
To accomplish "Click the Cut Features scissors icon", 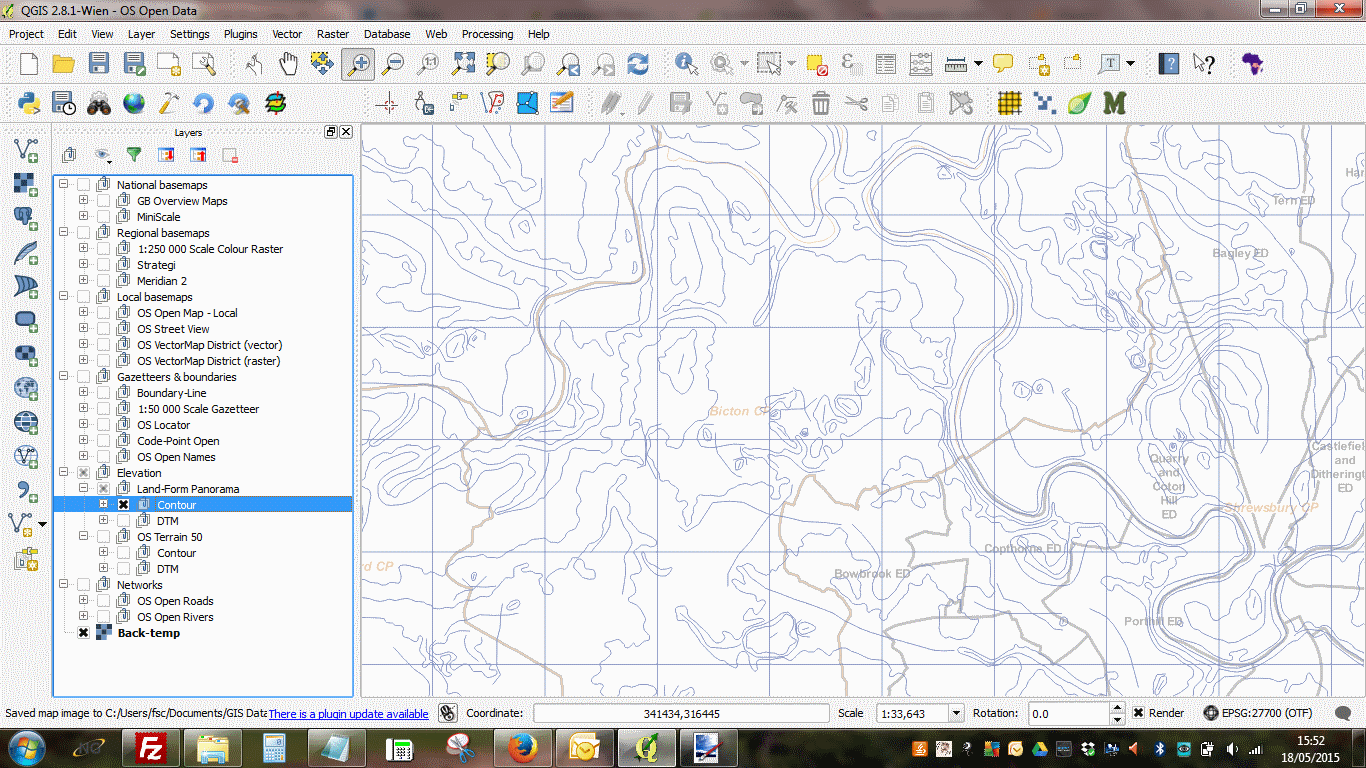I will (x=856, y=102).
